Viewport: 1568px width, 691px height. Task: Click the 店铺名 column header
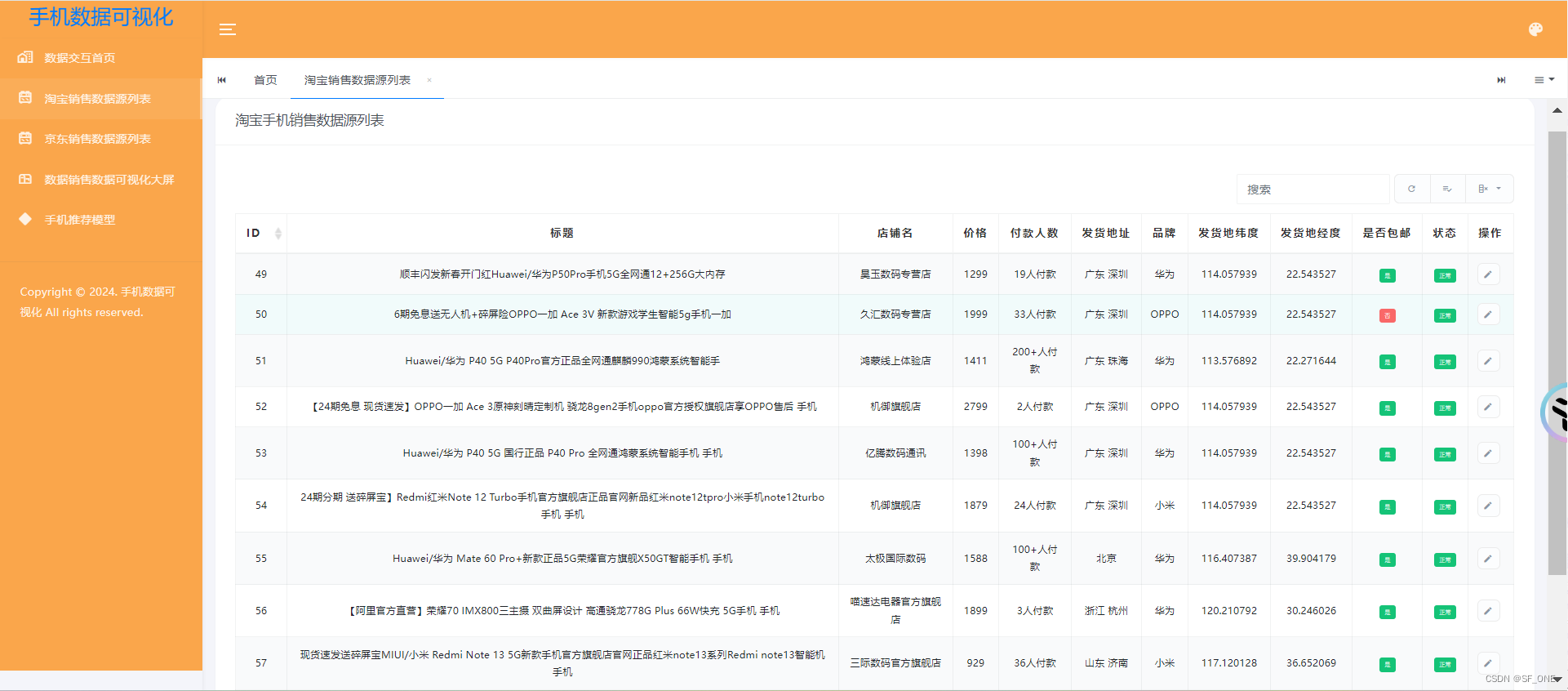[x=895, y=234]
